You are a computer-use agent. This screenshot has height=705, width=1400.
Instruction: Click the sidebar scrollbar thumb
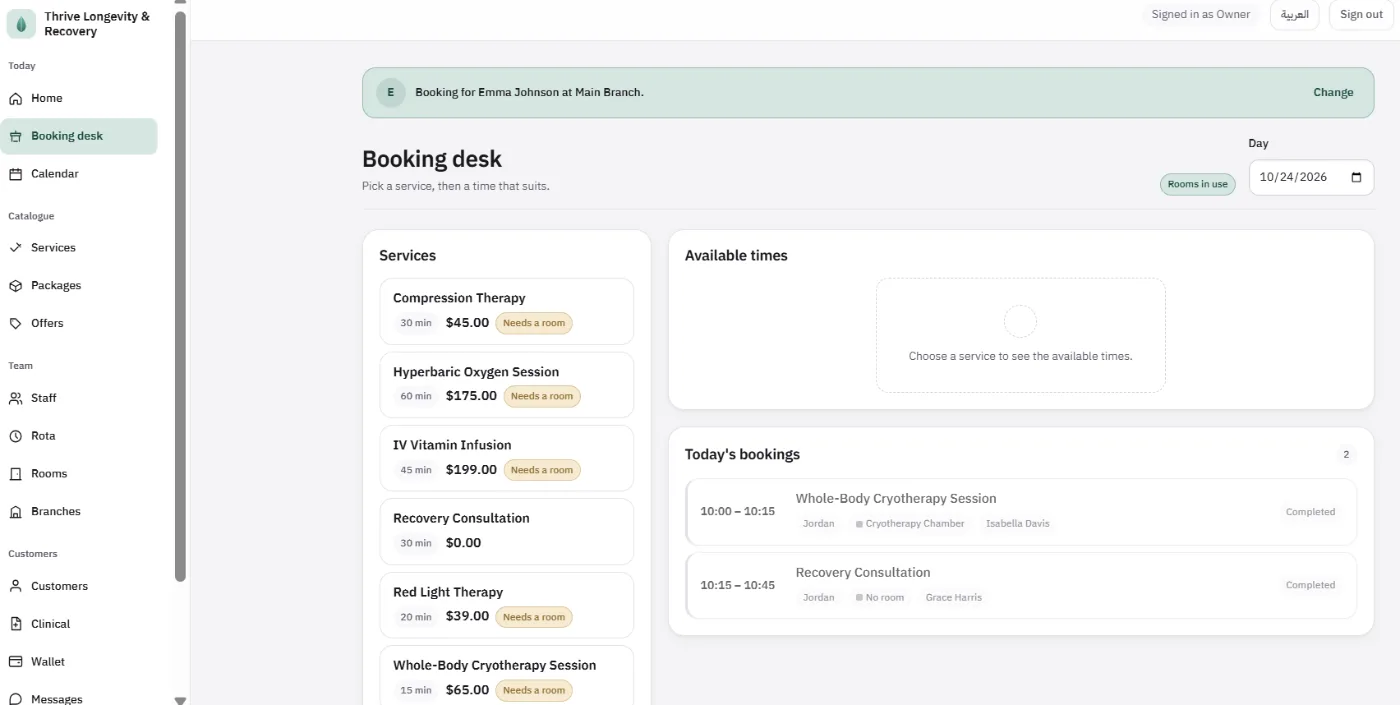(180, 296)
